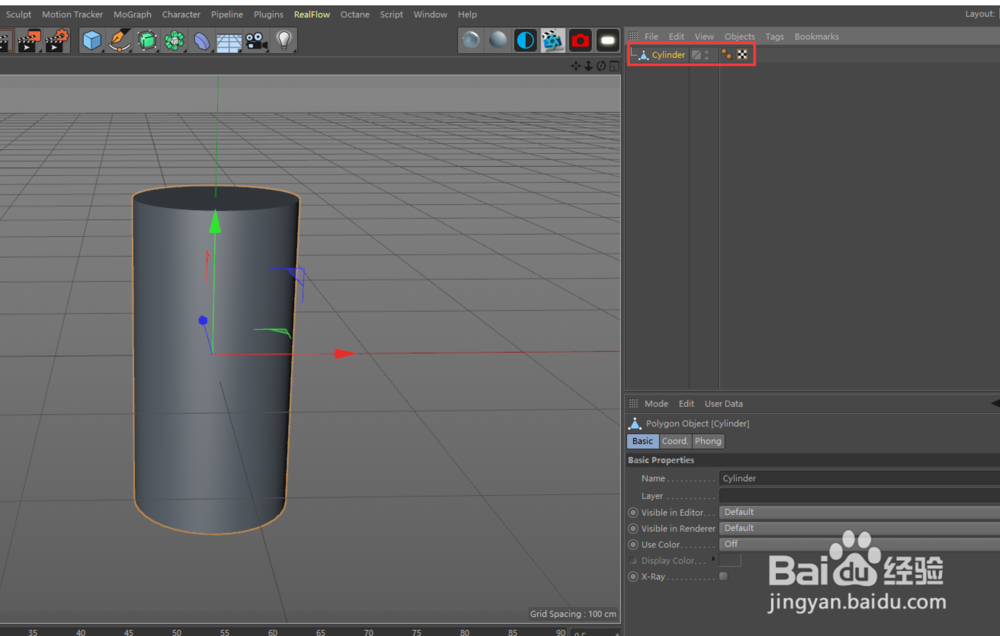
Task: Click the Cylinder layer square icon
Action: 696,55
